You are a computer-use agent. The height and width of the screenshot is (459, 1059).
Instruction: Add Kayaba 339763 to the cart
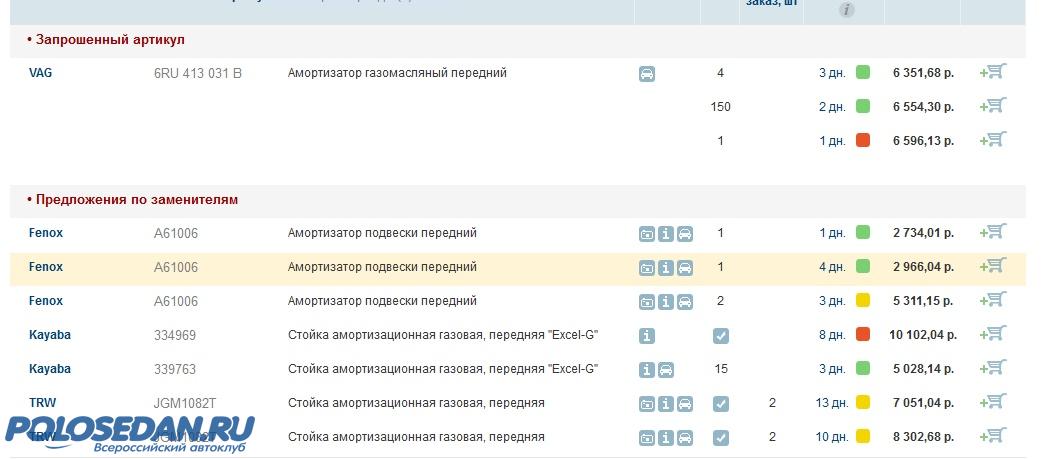coord(993,368)
